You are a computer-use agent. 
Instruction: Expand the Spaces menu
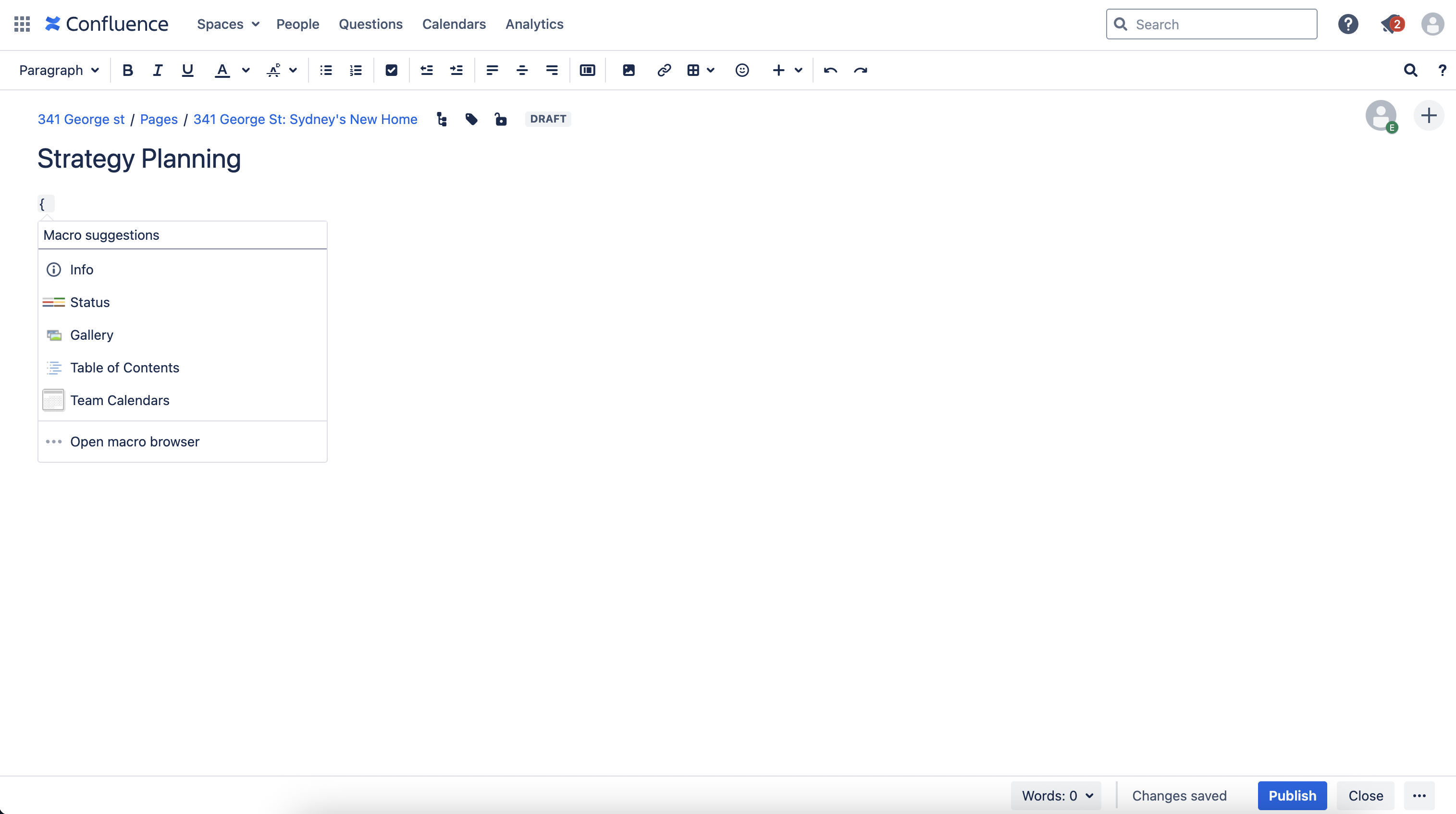[x=228, y=24]
